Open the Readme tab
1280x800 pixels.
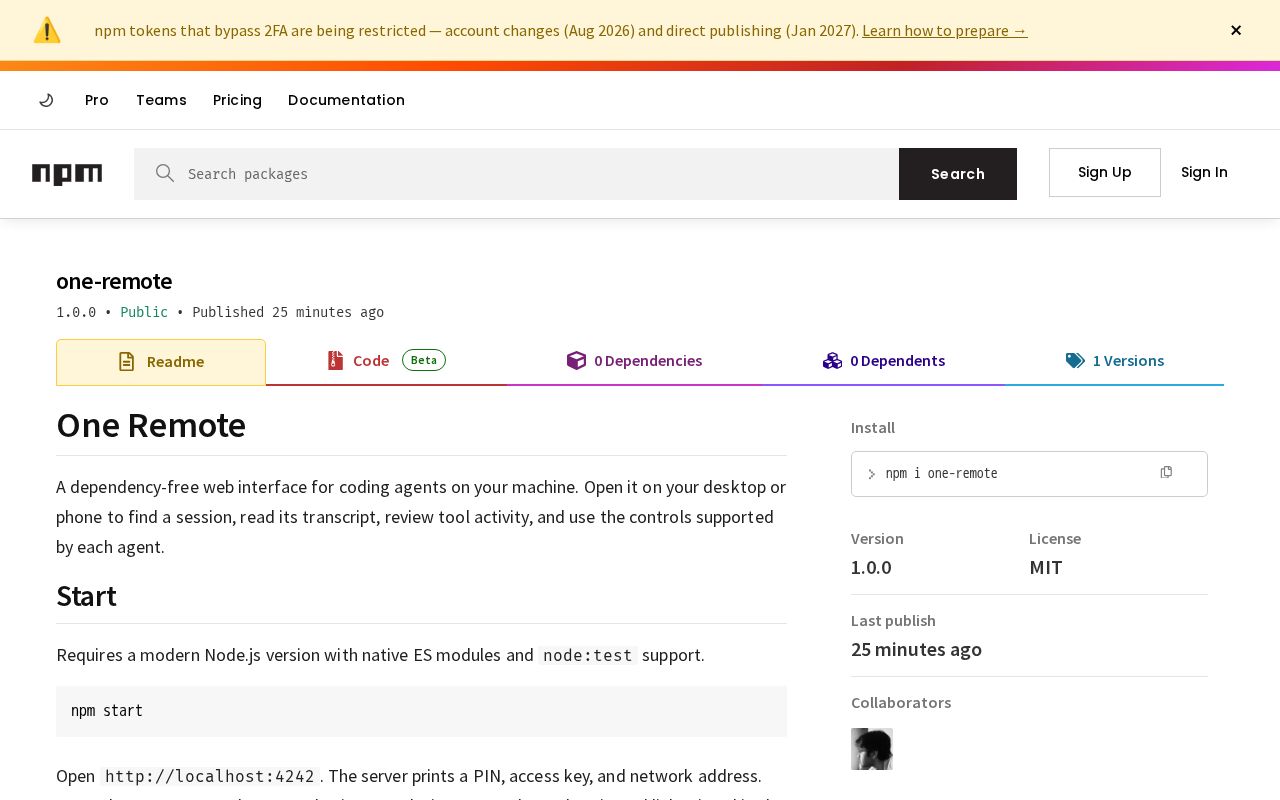click(x=161, y=362)
